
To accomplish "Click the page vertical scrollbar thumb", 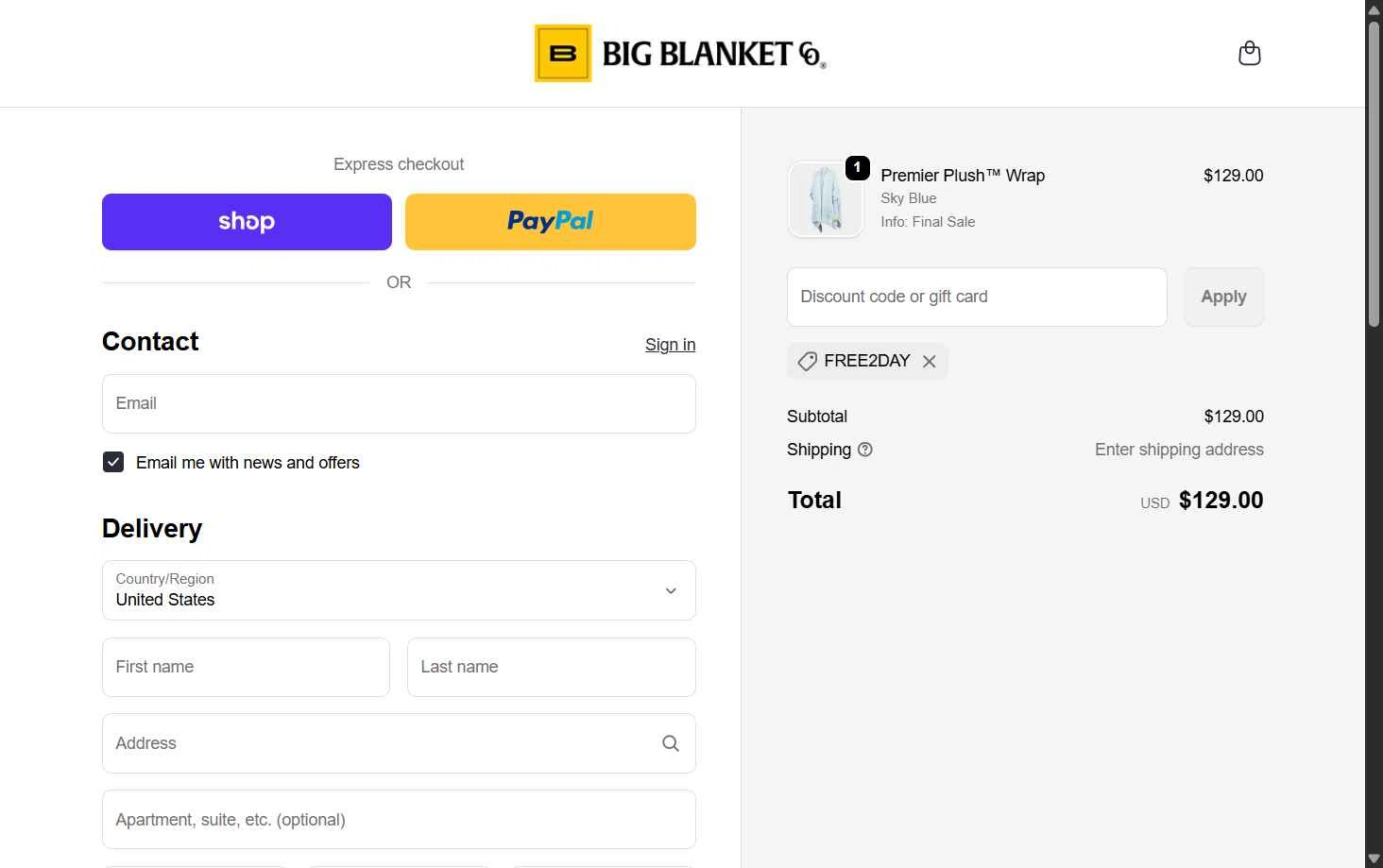I will (x=1374, y=173).
